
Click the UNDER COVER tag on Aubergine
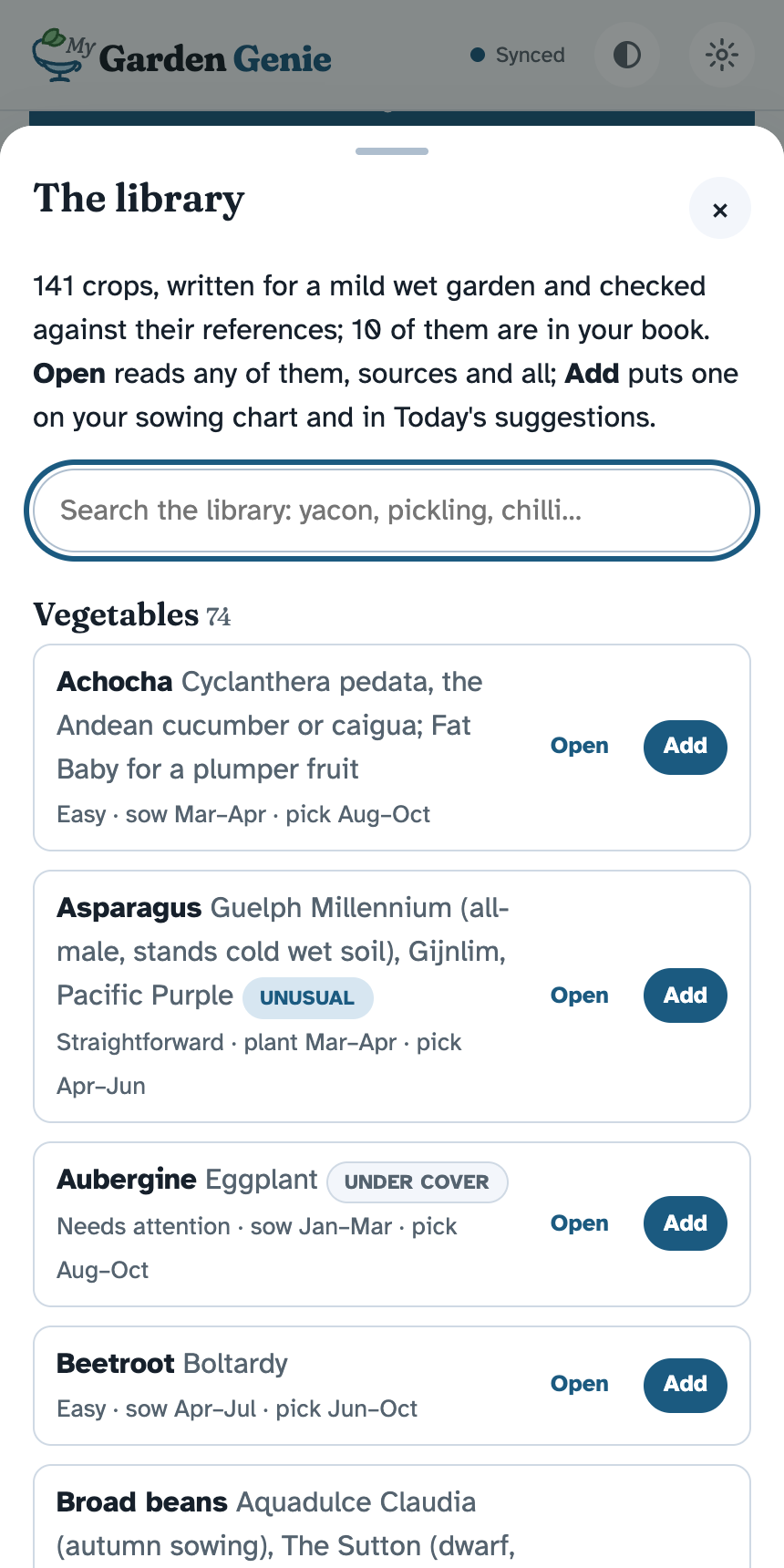point(417,1182)
